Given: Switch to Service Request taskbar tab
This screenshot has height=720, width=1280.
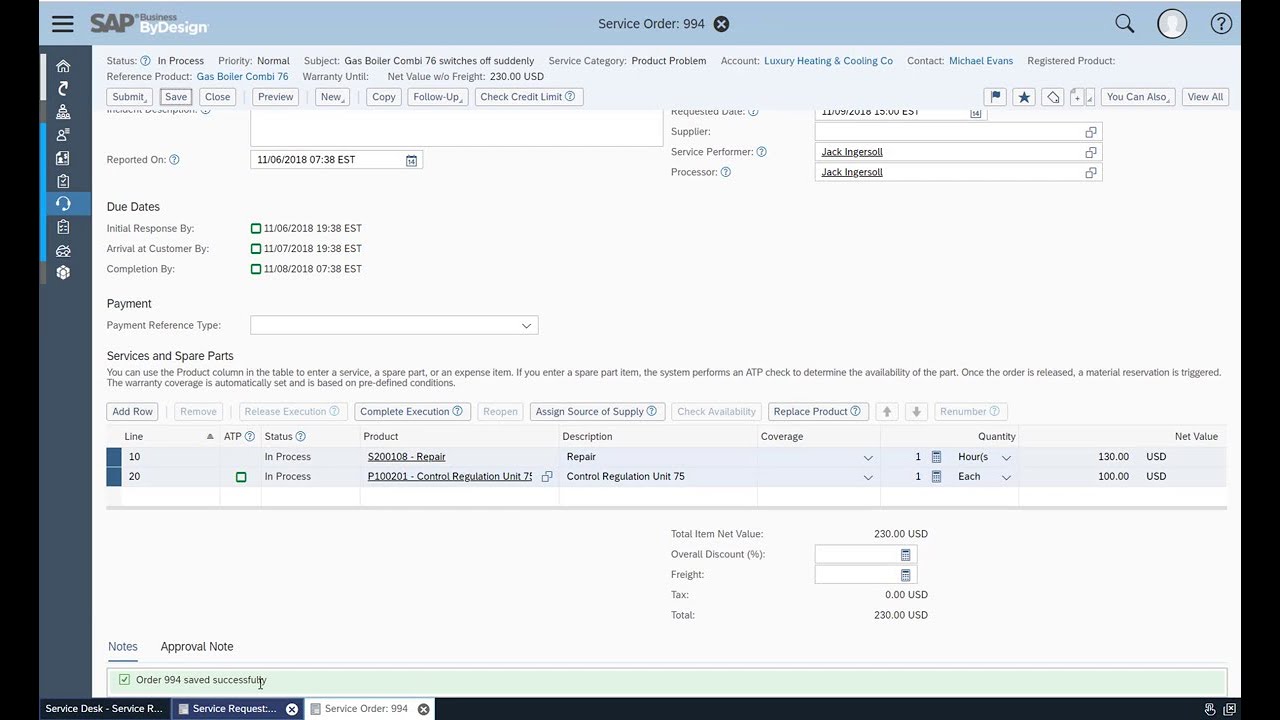Looking at the screenshot, I should pos(235,709).
